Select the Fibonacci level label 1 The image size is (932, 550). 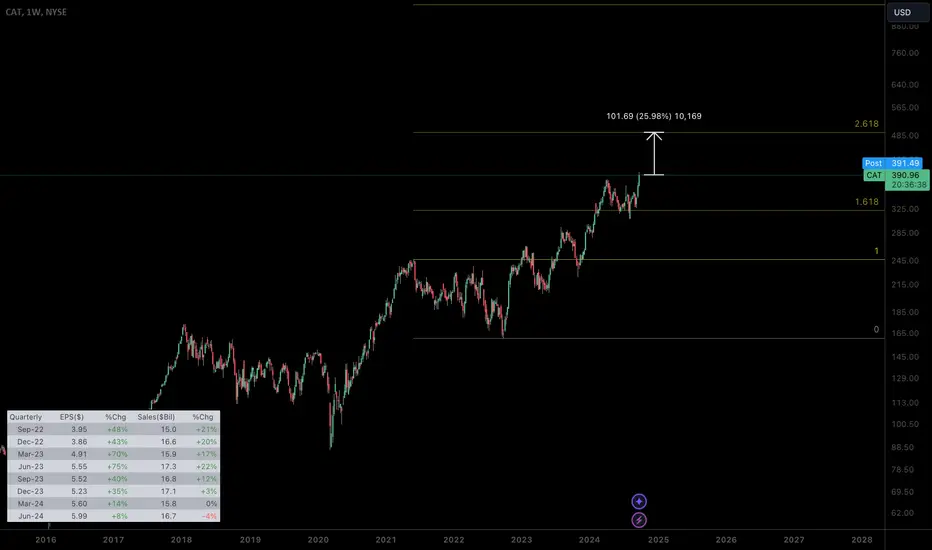point(876,251)
